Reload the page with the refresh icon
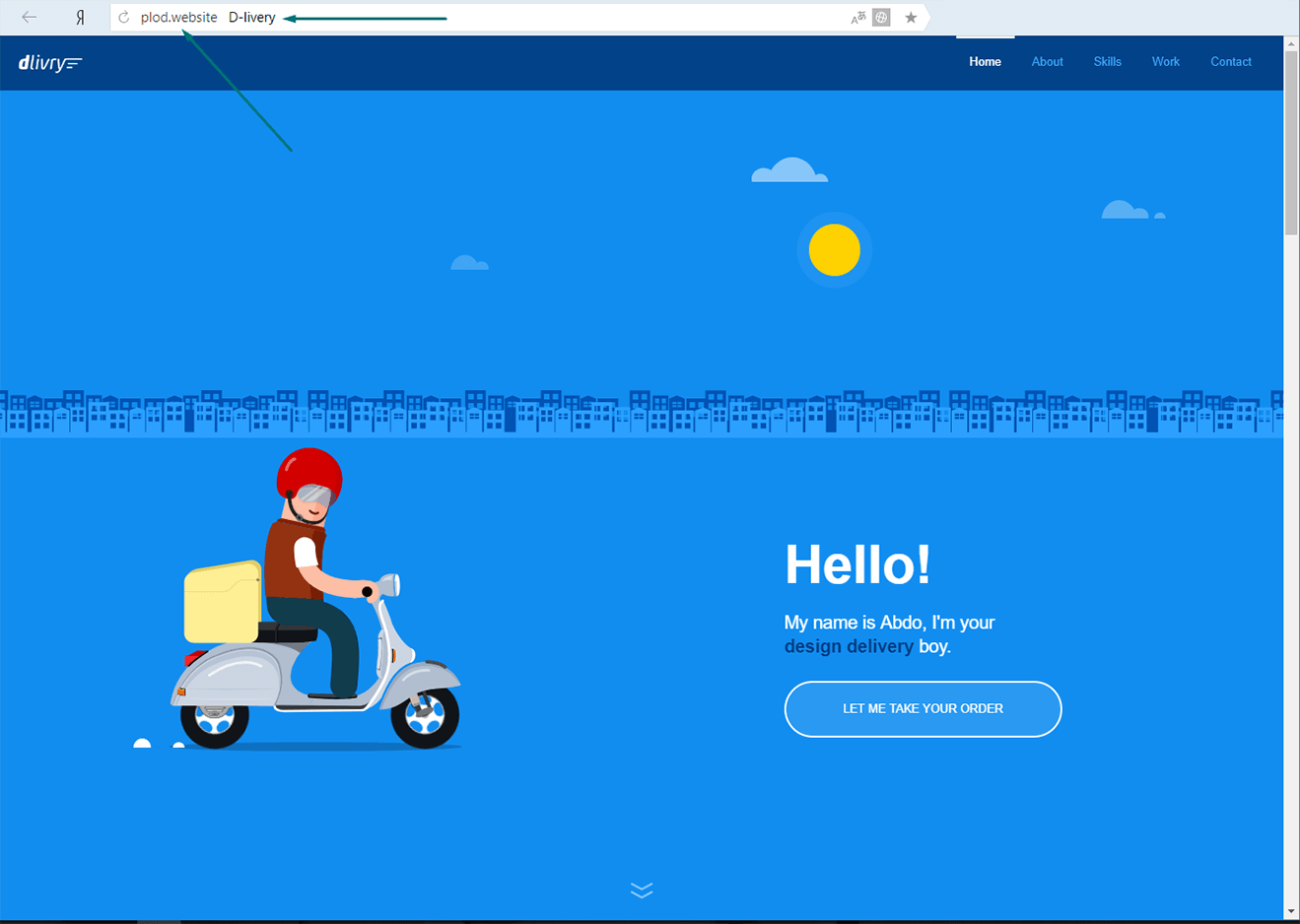This screenshot has width=1300, height=924. 124,18
